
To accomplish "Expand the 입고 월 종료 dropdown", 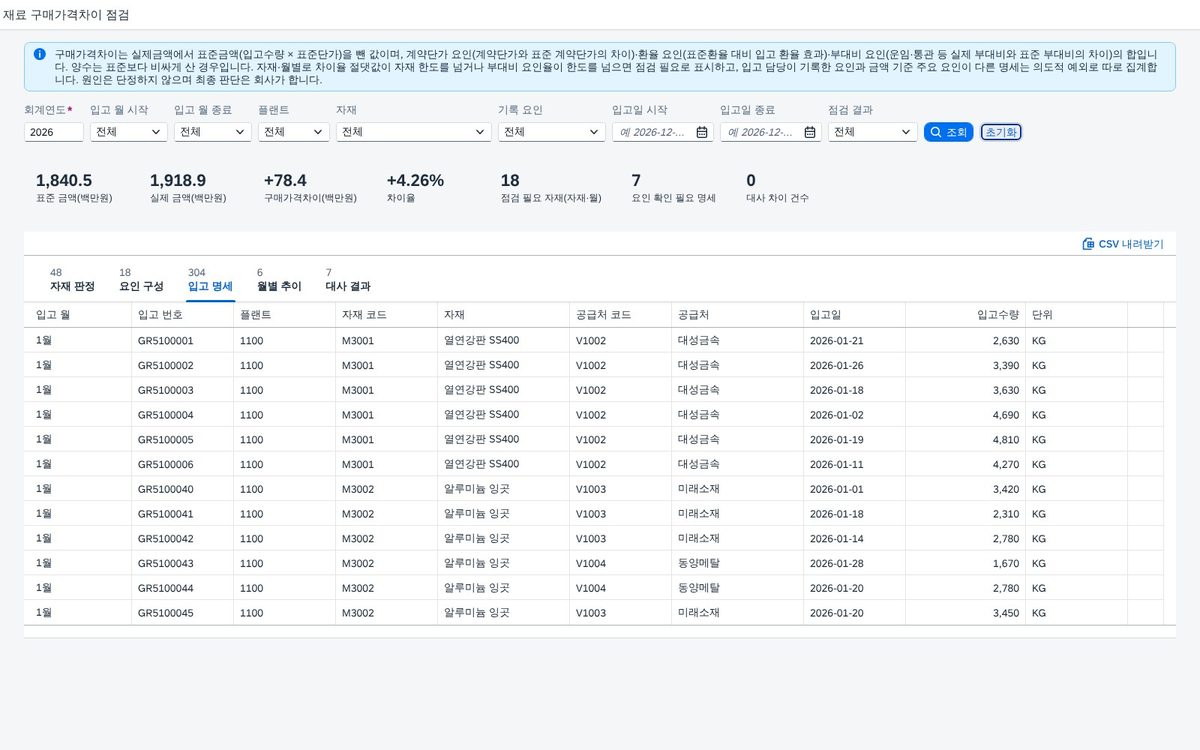I will click(x=213, y=132).
